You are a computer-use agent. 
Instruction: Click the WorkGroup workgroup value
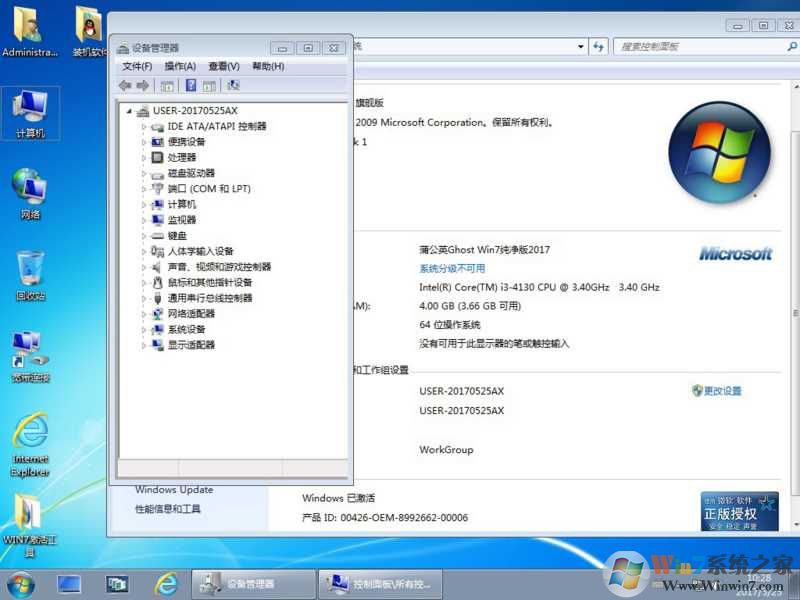[x=446, y=450]
